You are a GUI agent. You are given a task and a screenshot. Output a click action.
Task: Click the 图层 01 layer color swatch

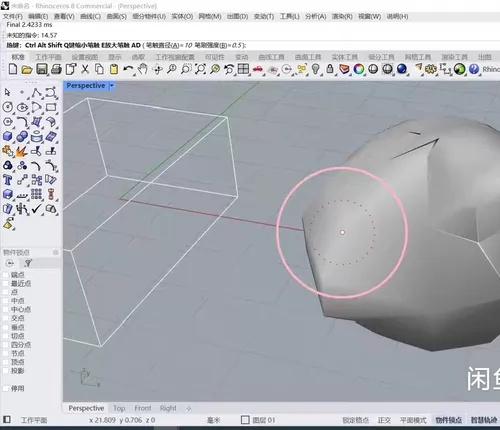(x=245, y=420)
